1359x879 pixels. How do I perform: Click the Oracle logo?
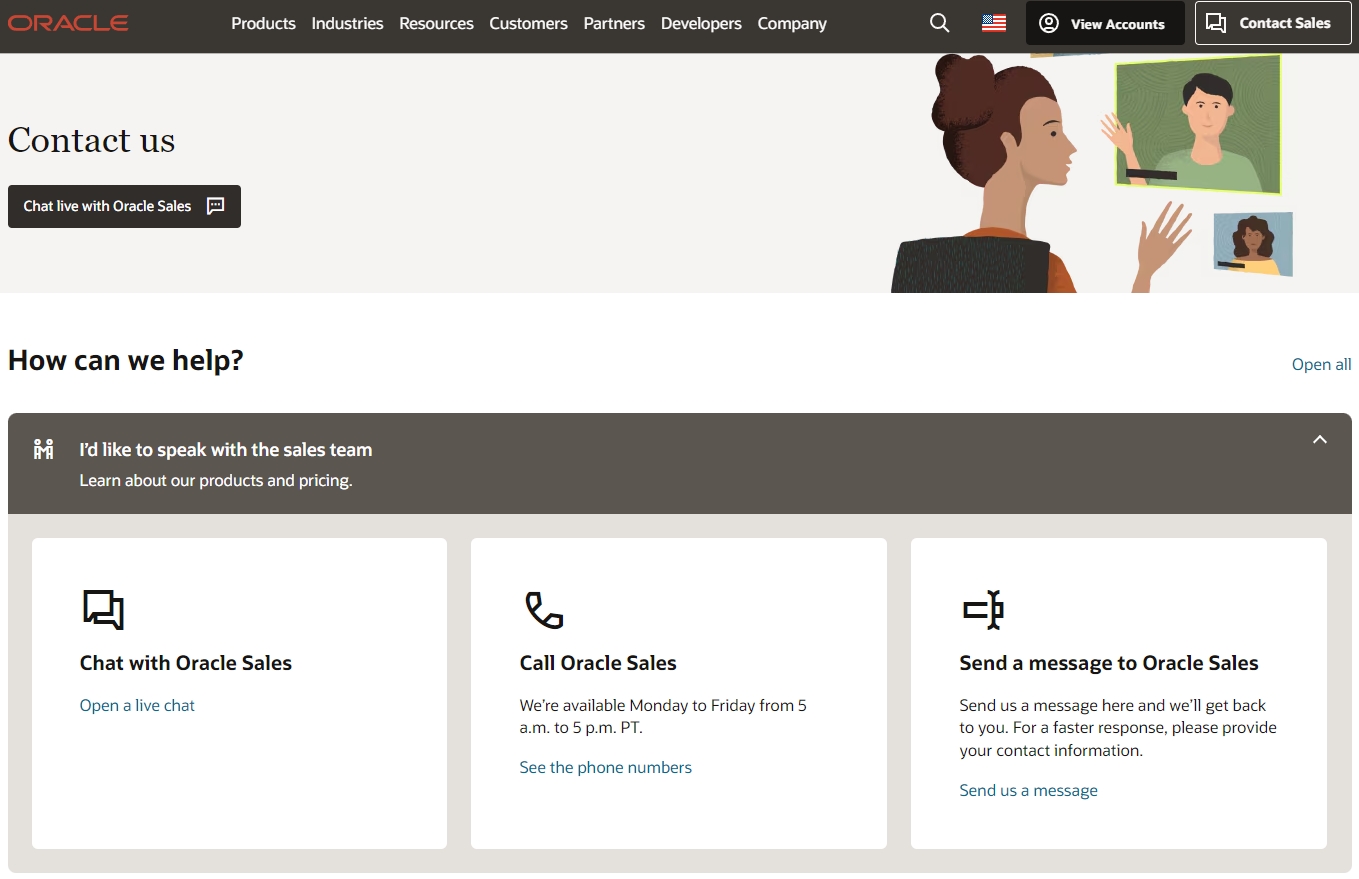[x=68, y=23]
